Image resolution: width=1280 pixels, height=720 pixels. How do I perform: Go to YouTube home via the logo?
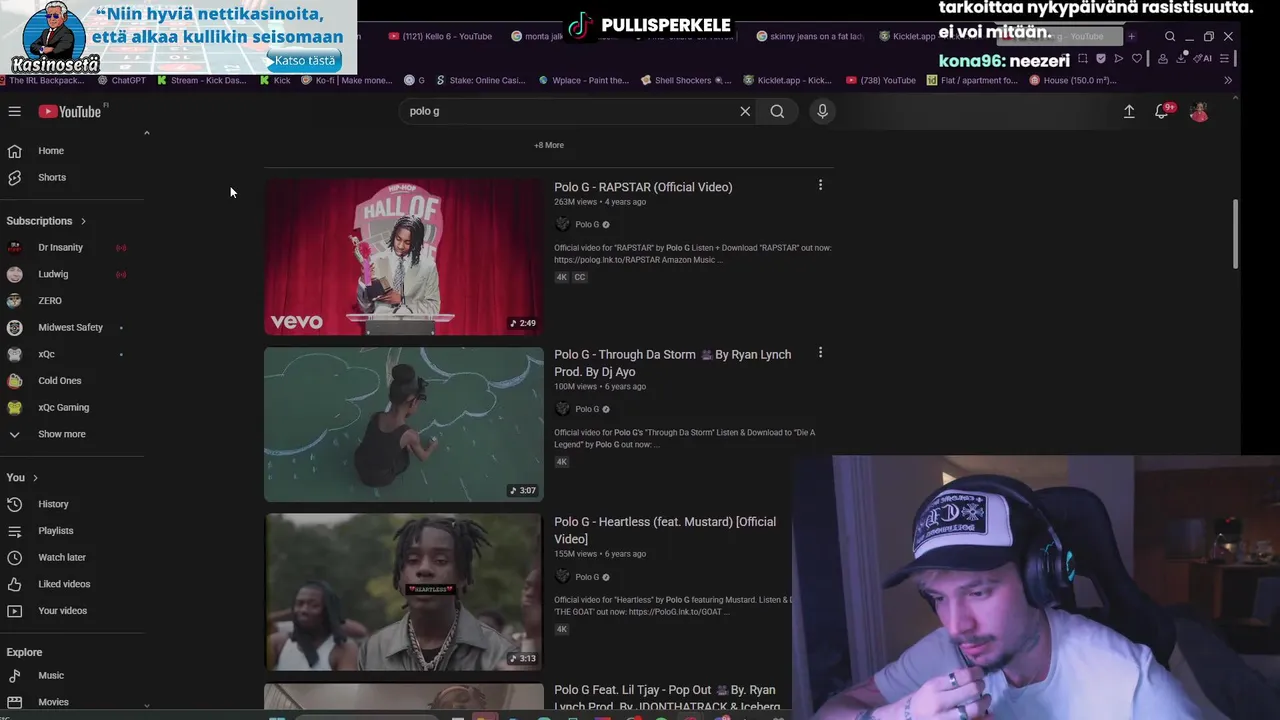pyautogui.click(x=70, y=112)
